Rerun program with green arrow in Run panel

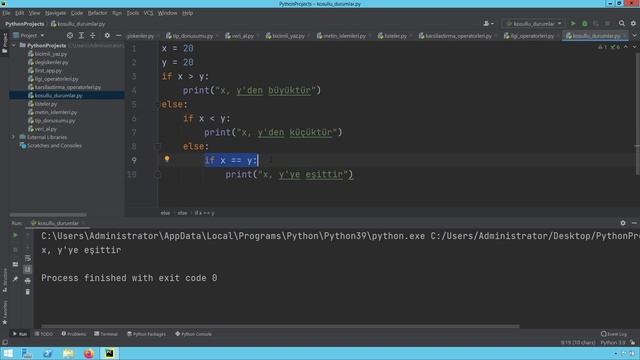tap(15, 236)
